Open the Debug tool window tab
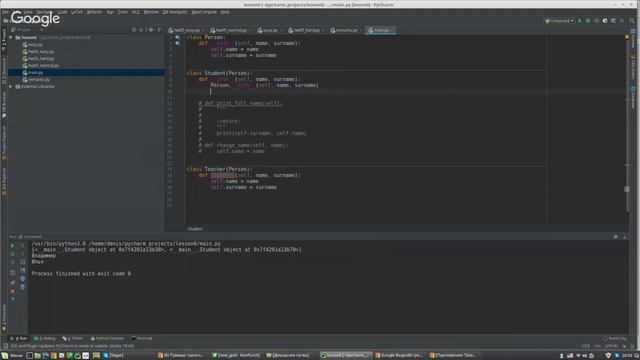Screen dimensions: 640x360 (x=45, y=338)
